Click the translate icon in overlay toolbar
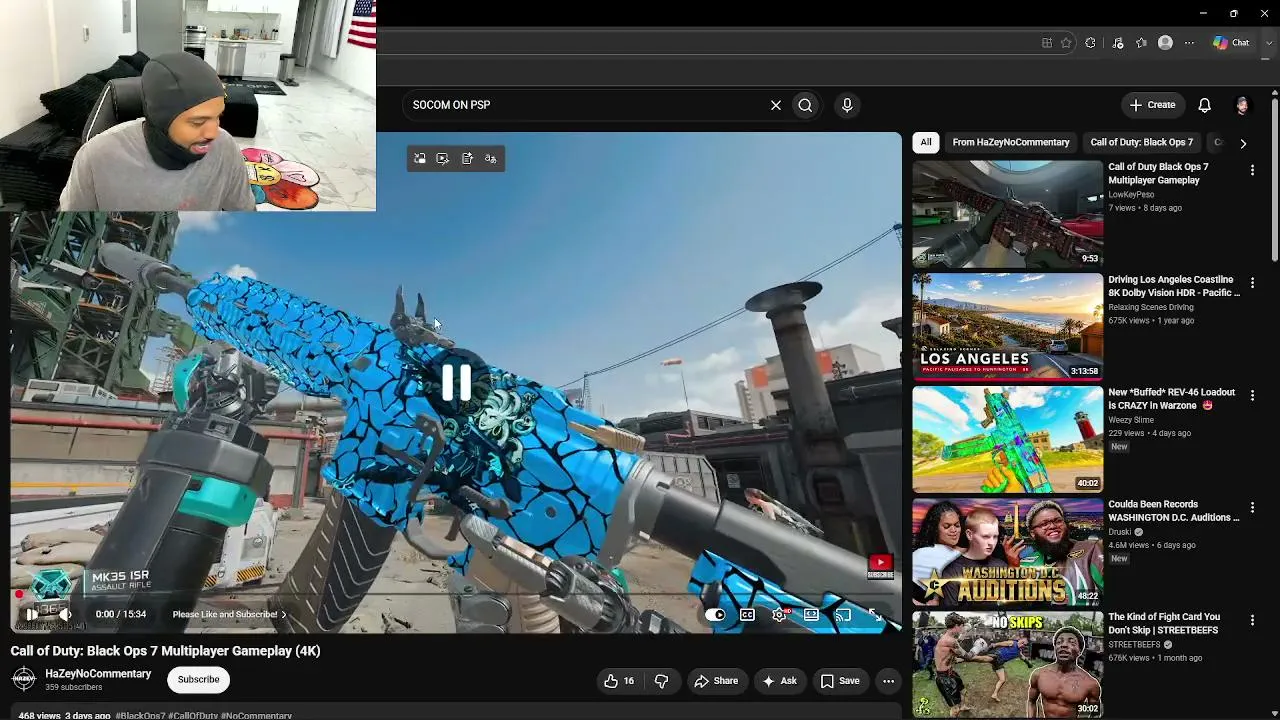The image size is (1280, 720). coord(490,159)
